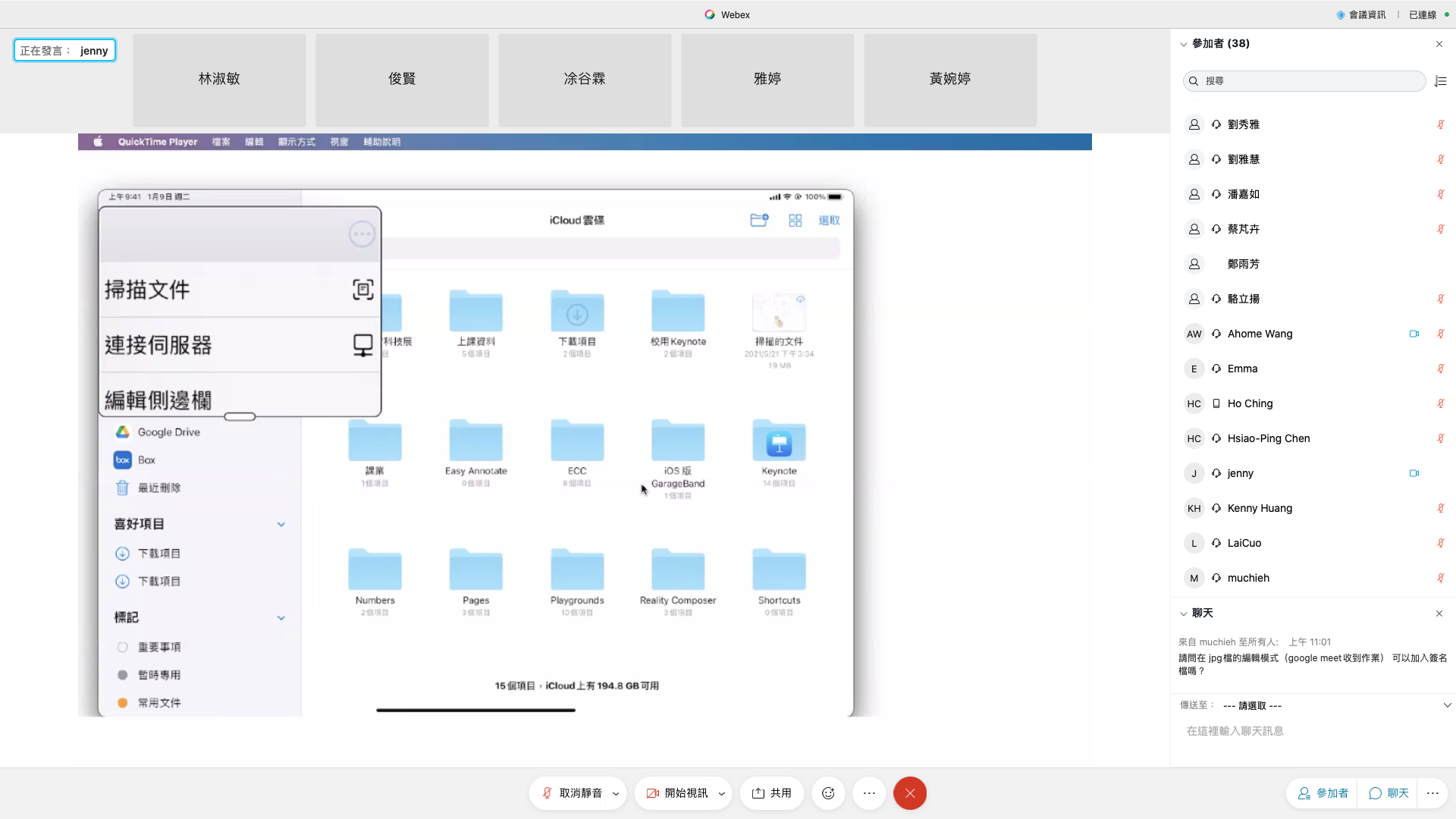This screenshot has height=819, width=1456.
Task: Click the participant list sort icon
Action: (1441, 81)
